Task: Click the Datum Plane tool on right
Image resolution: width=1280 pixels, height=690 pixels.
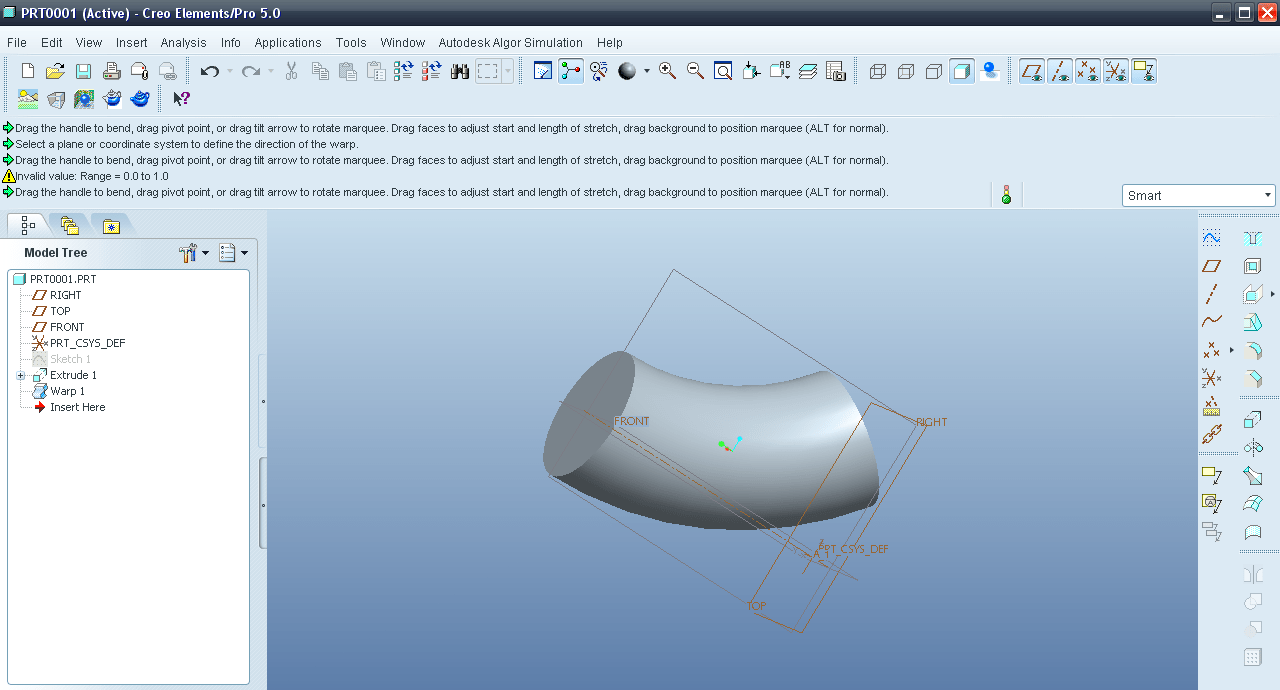Action: coord(1211,266)
